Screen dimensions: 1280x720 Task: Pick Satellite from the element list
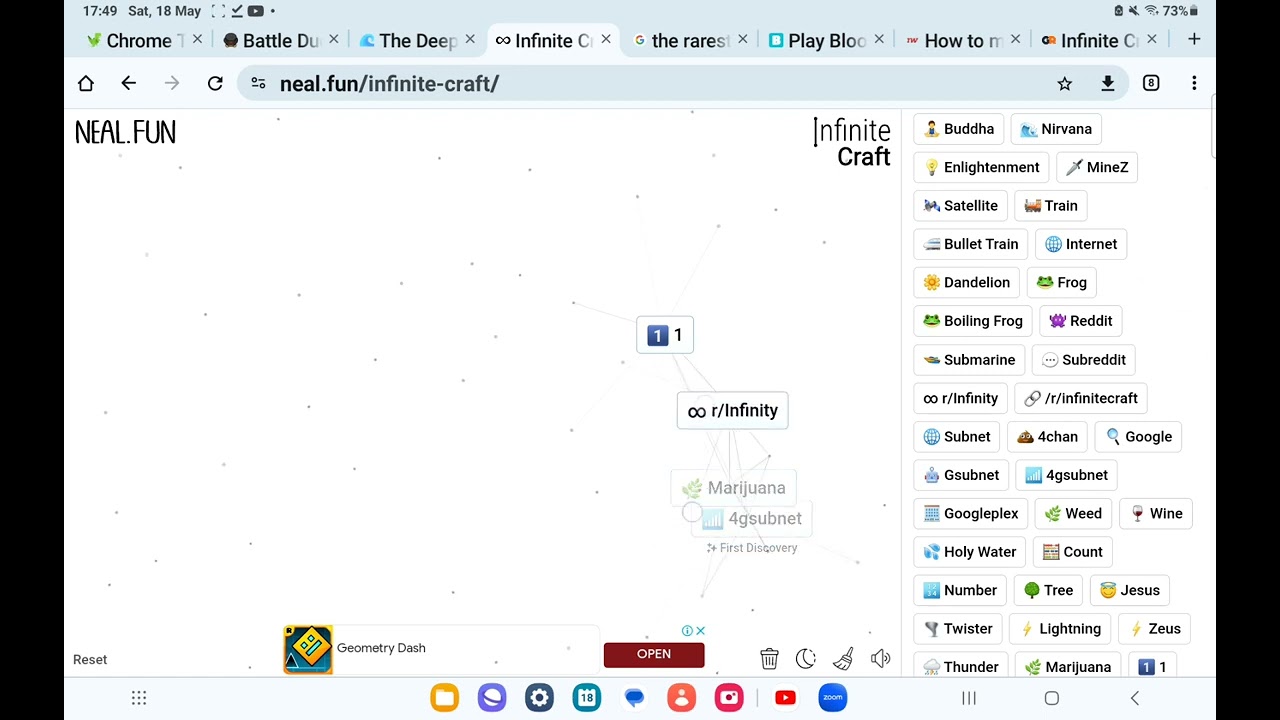(961, 206)
